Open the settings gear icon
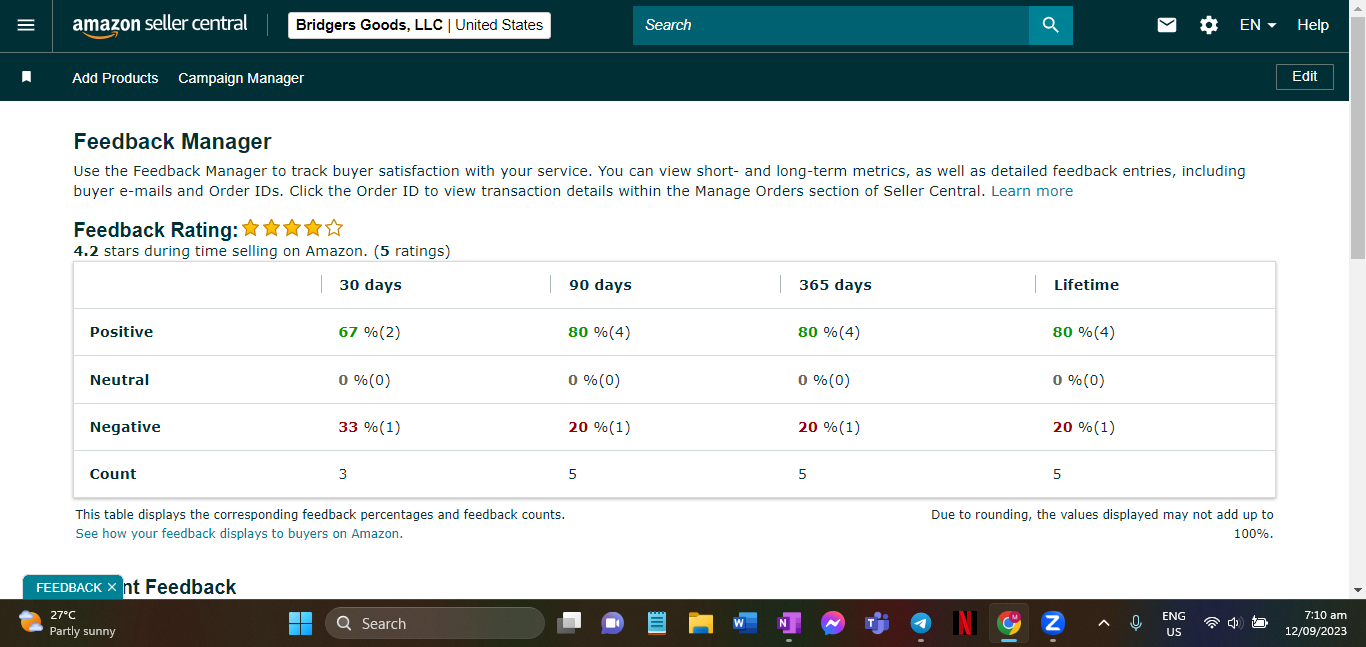Viewport: 1366px width, 647px height. coord(1209,25)
